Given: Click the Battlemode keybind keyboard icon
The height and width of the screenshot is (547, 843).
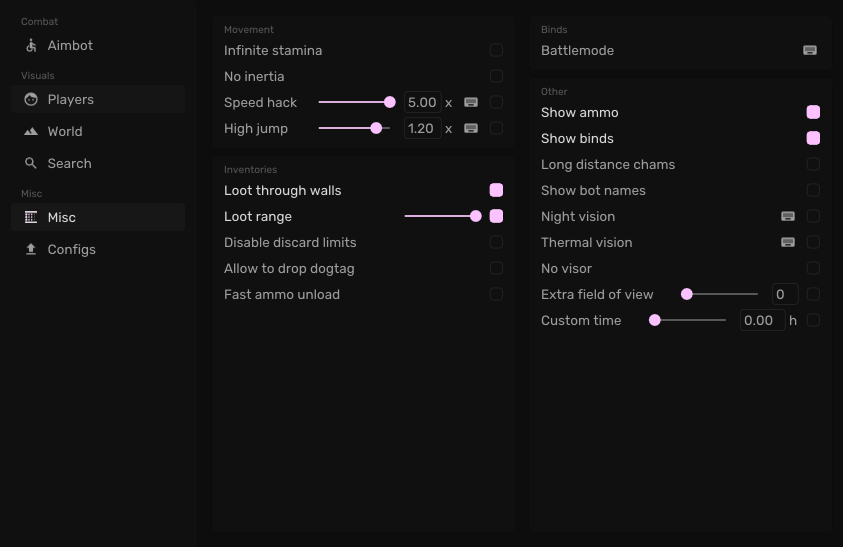Looking at the screenshot, I should pos(810,51).
